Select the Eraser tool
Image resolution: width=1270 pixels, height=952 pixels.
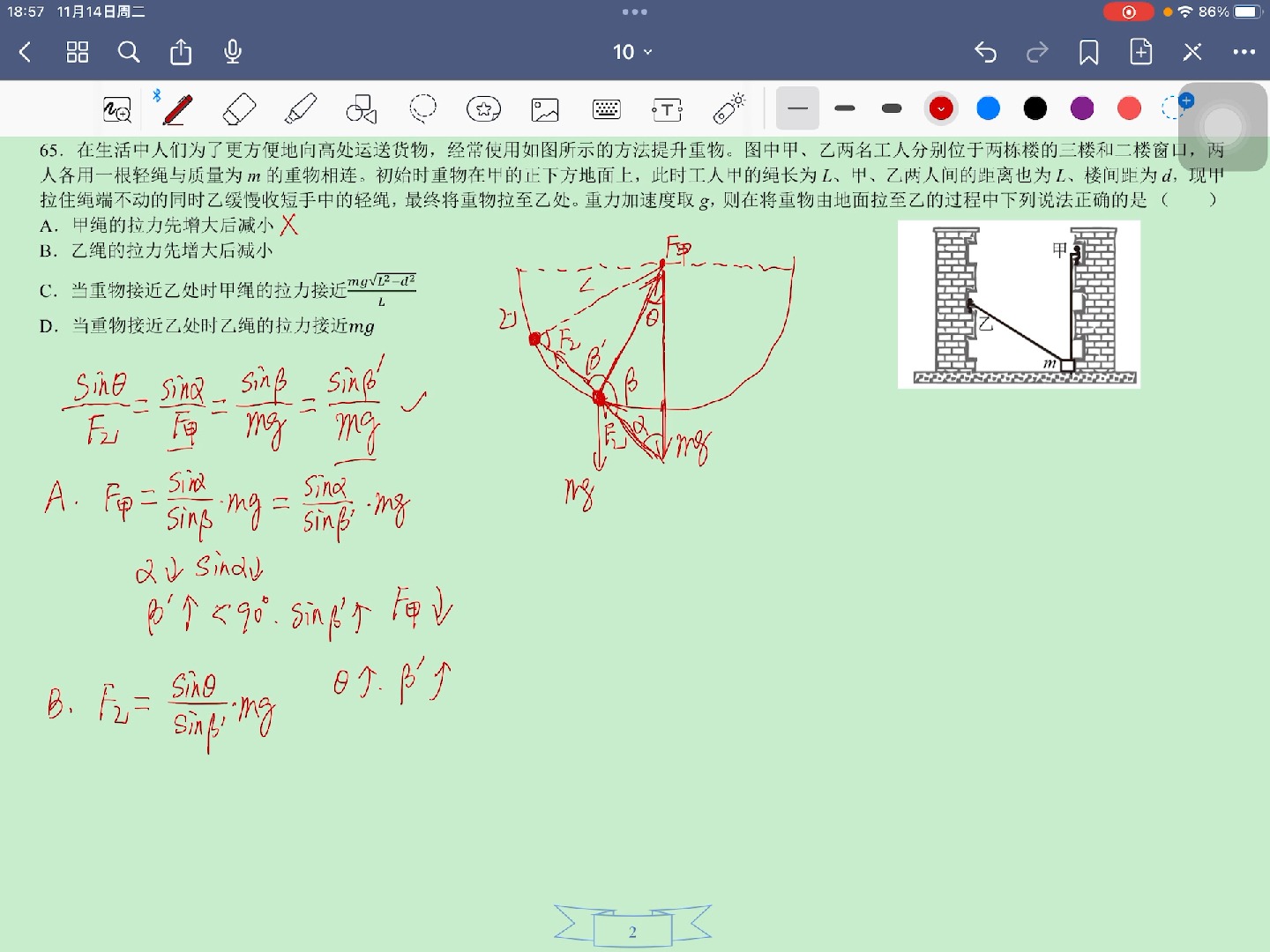tap(240, 108)
